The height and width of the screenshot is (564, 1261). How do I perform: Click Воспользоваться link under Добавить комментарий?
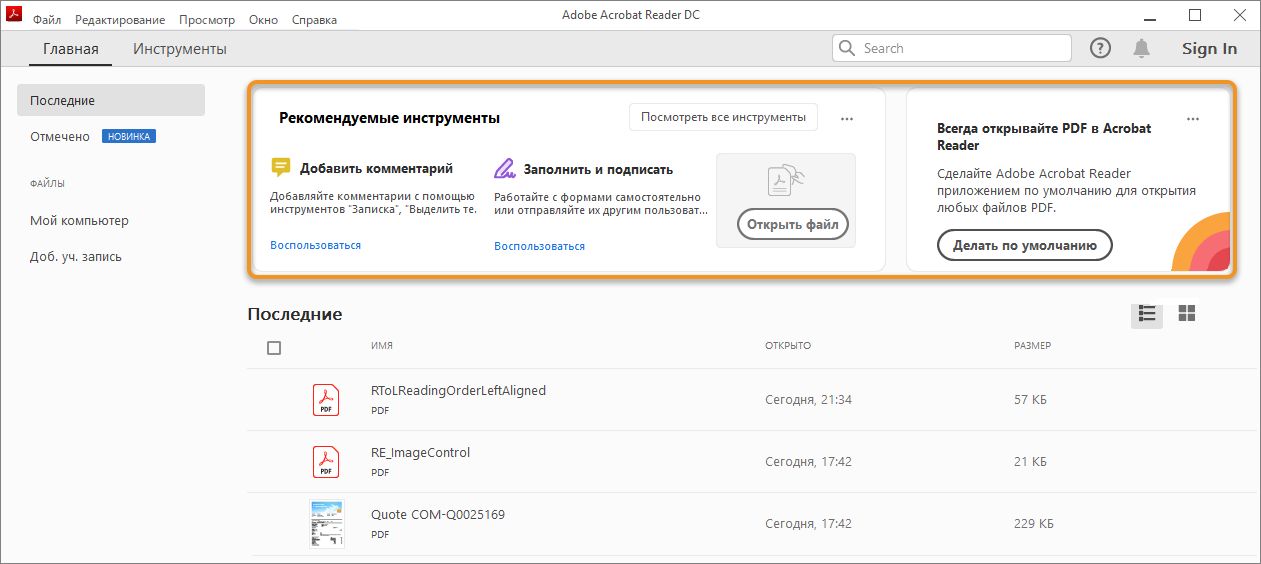315,245
